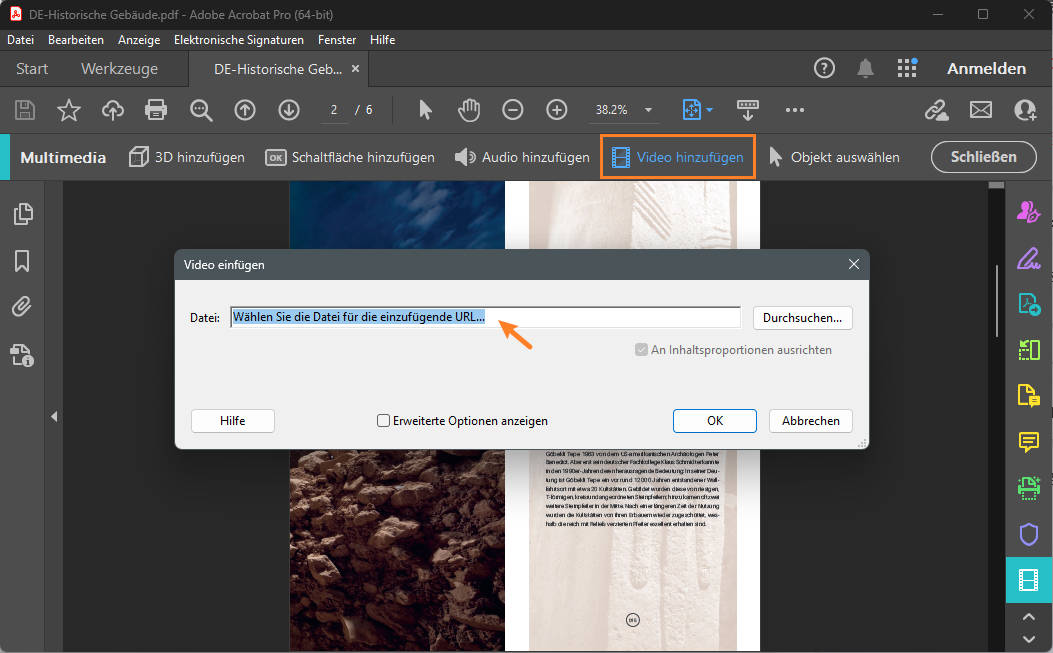Image resolution: width=1053 pixels, height=653 pixels.
Task: Collapse the left navigation pane arrow
Action: [54, 417]
